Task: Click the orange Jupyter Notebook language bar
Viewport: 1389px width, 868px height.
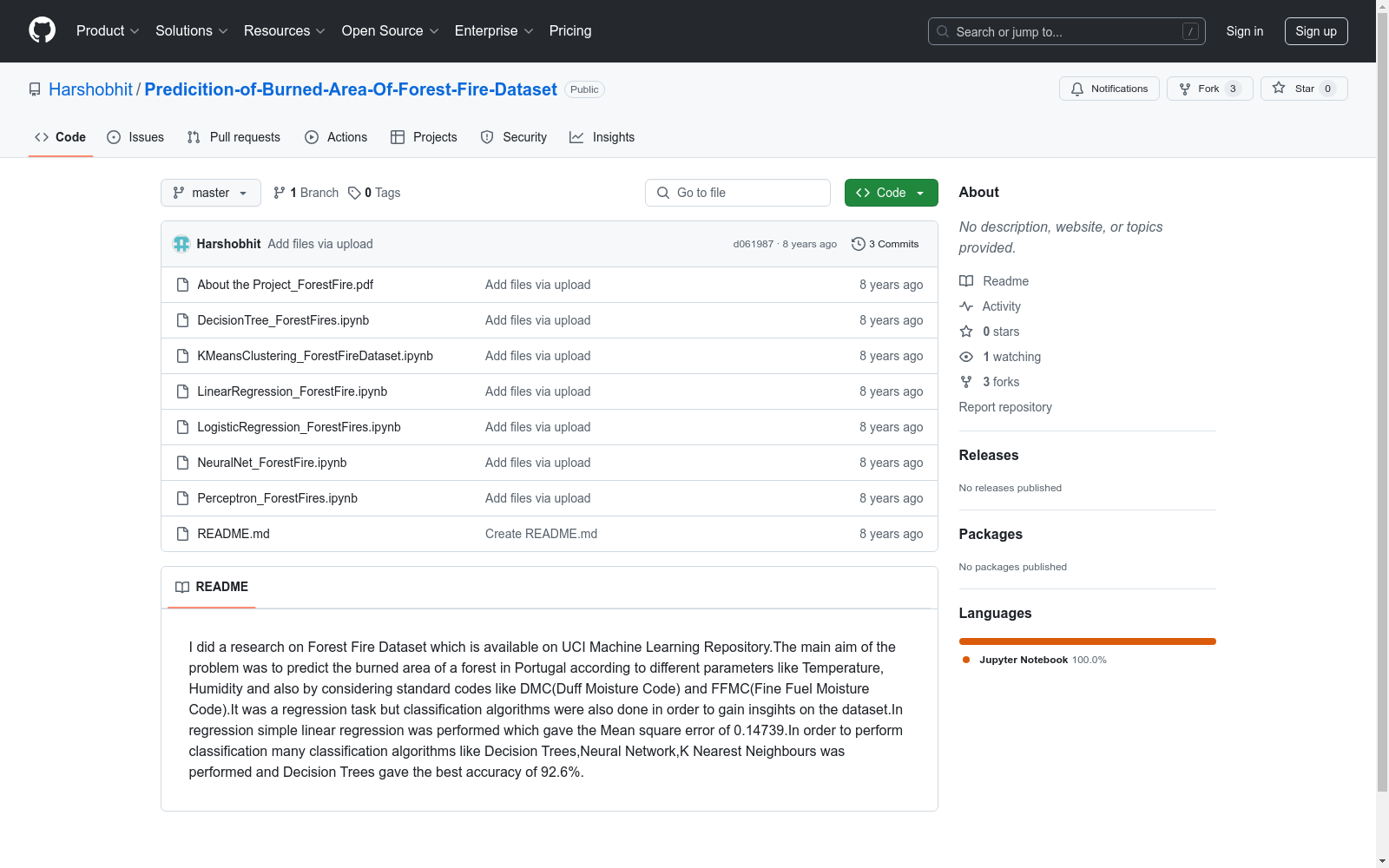Action: [x=1087, y=641]
